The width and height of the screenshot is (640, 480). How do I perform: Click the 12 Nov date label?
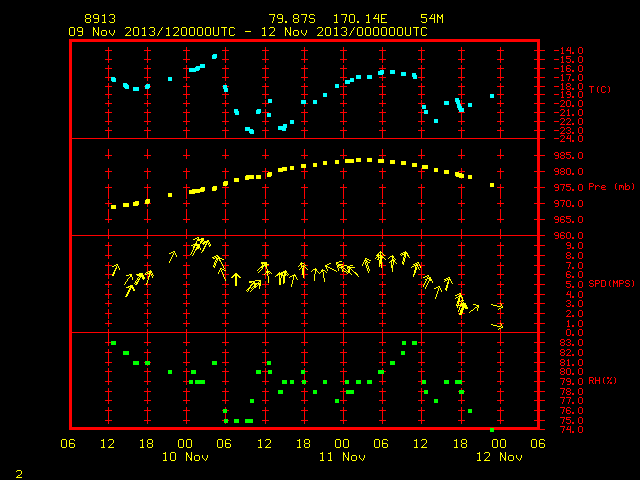click(499, 457)
